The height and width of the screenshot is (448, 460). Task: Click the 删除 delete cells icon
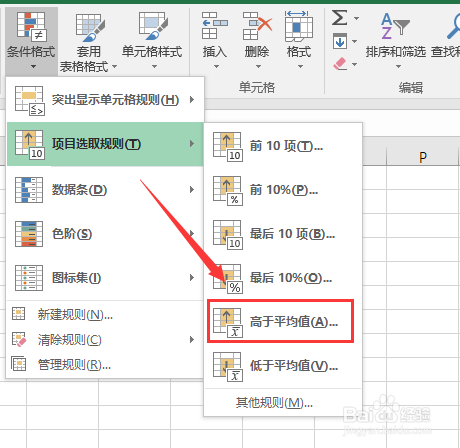click(257, 26)
